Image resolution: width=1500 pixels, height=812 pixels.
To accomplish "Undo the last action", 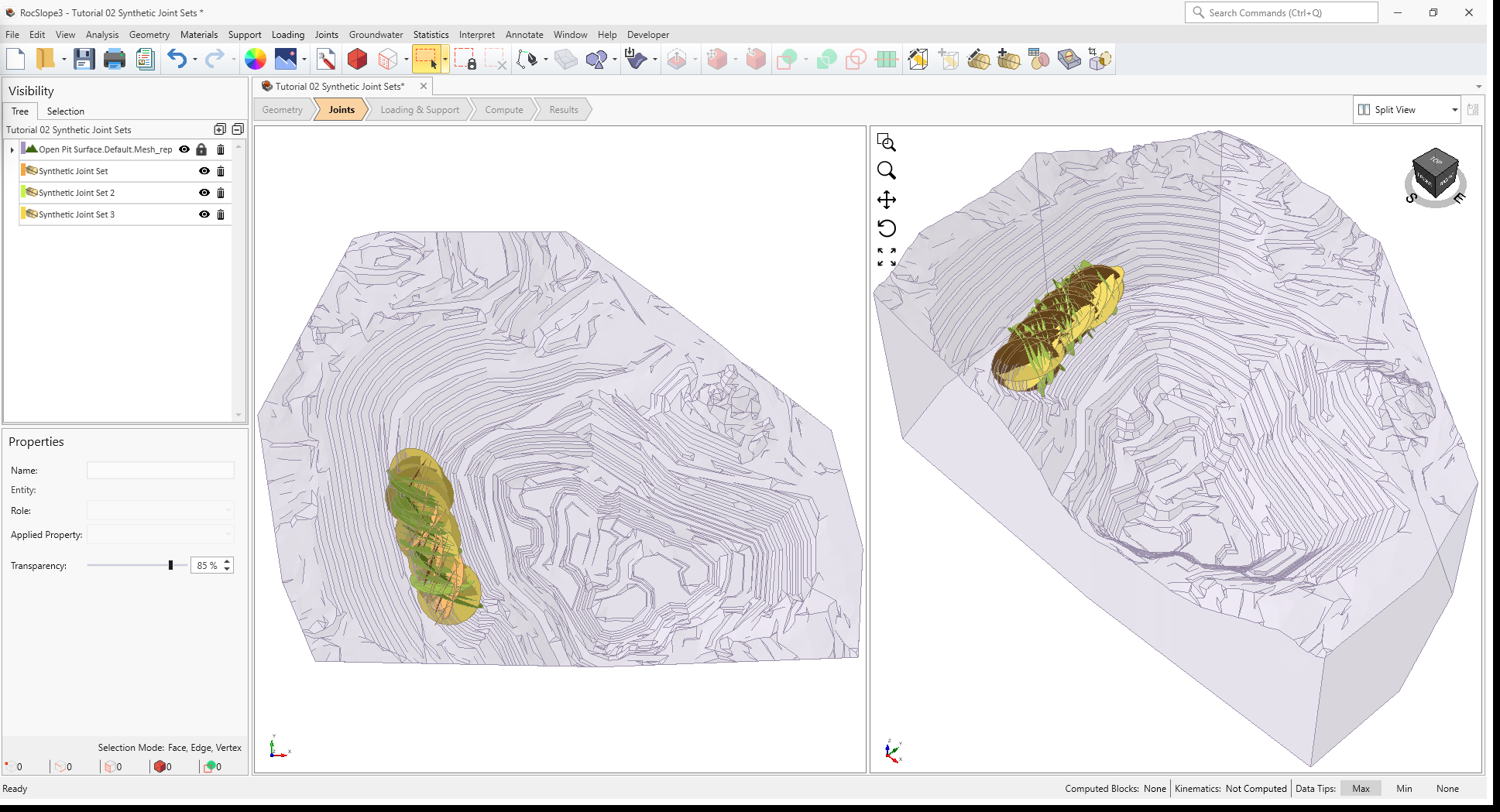I will pos(177,59).
